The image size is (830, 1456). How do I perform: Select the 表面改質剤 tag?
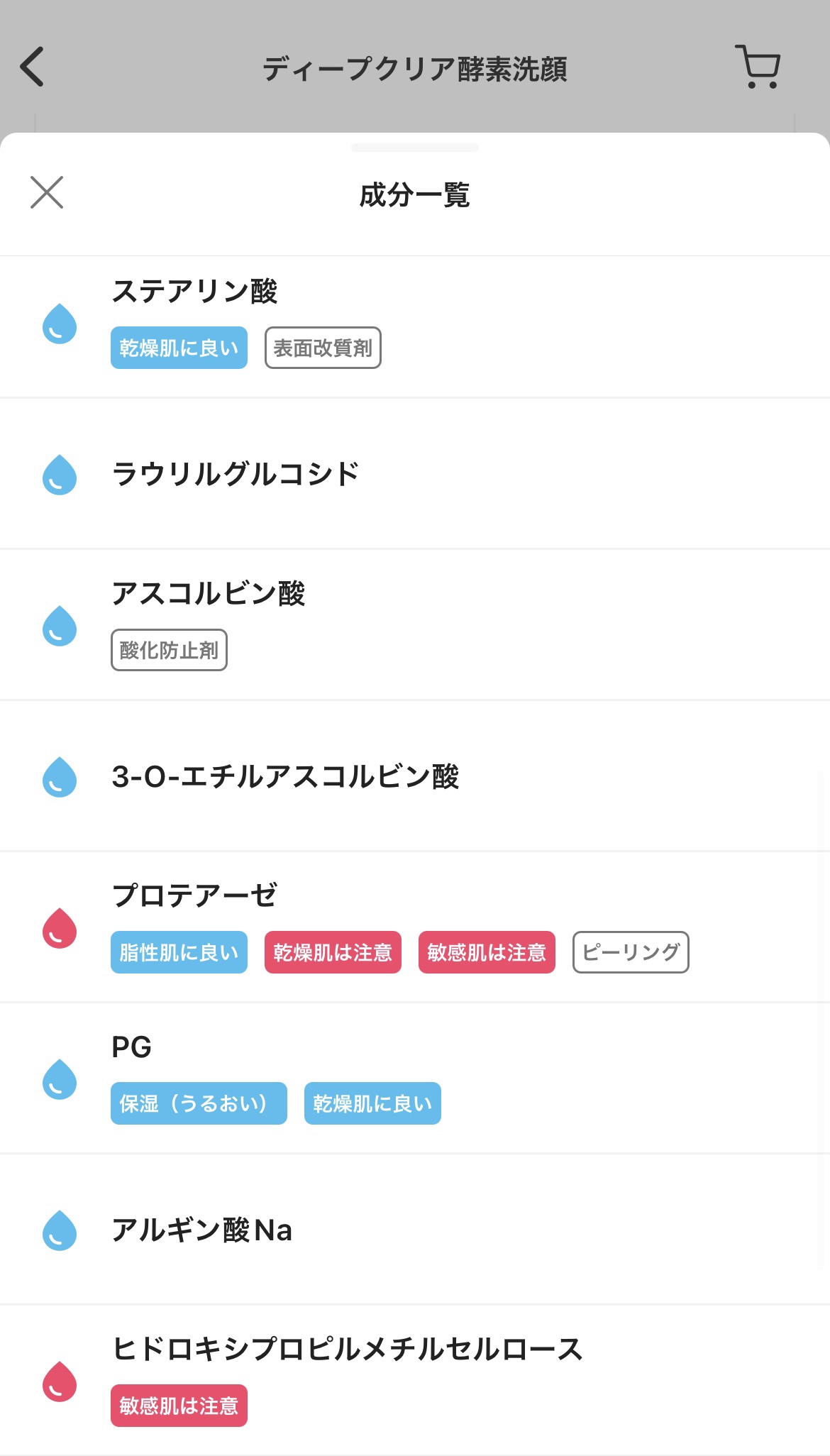[x=323, y=348]
